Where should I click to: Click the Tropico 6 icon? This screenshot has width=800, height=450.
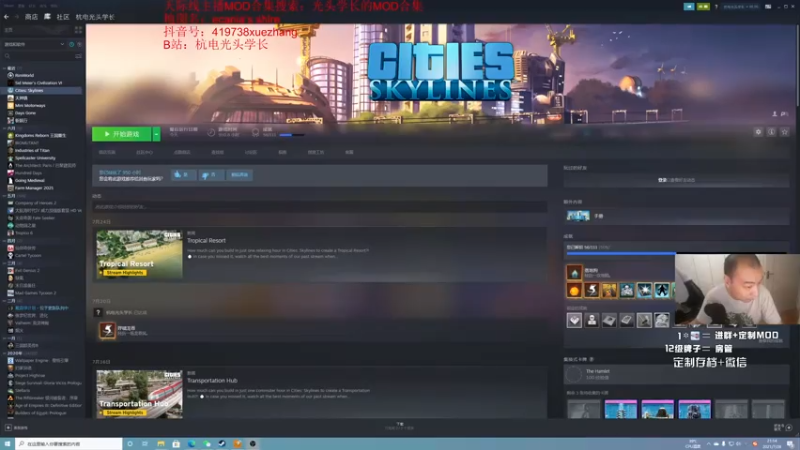(10, 233)
